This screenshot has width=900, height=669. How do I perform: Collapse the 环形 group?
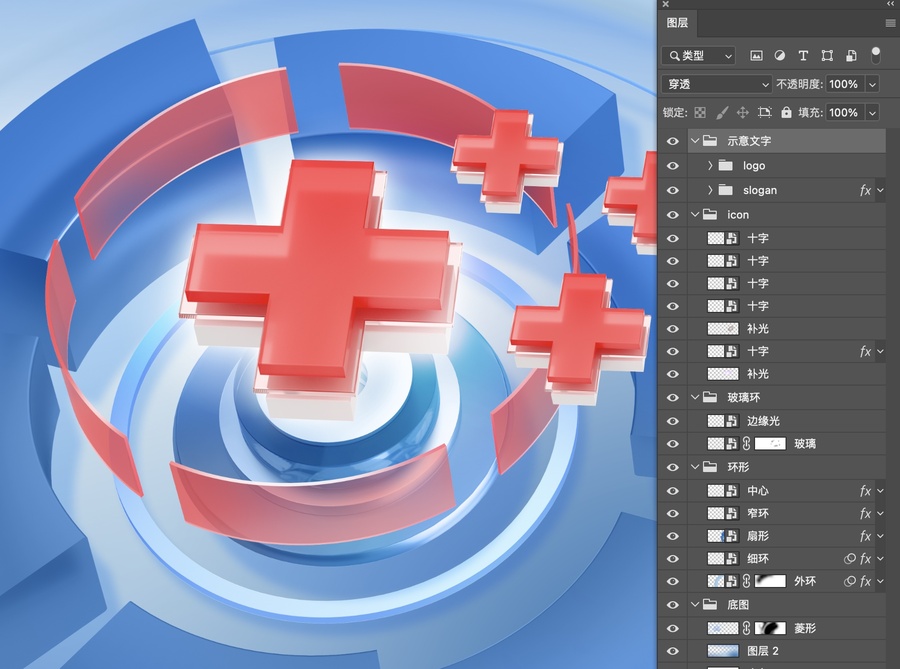click(x=695, y=467)
